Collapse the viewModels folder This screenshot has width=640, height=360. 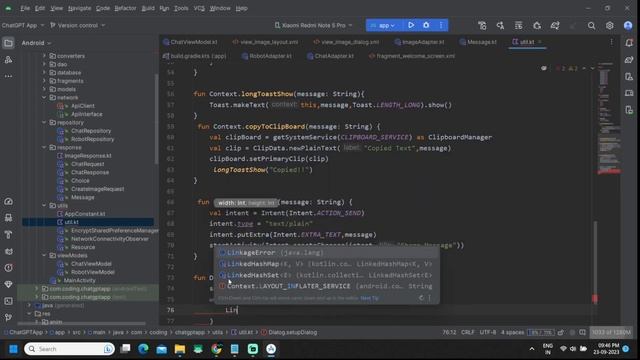click(44, 256)
